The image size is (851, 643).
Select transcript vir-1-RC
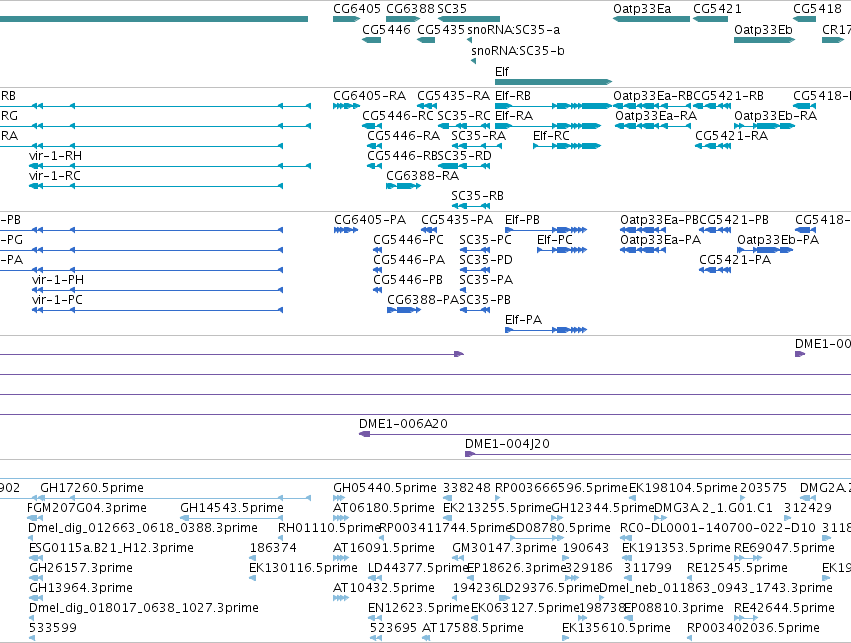(55, 176)
